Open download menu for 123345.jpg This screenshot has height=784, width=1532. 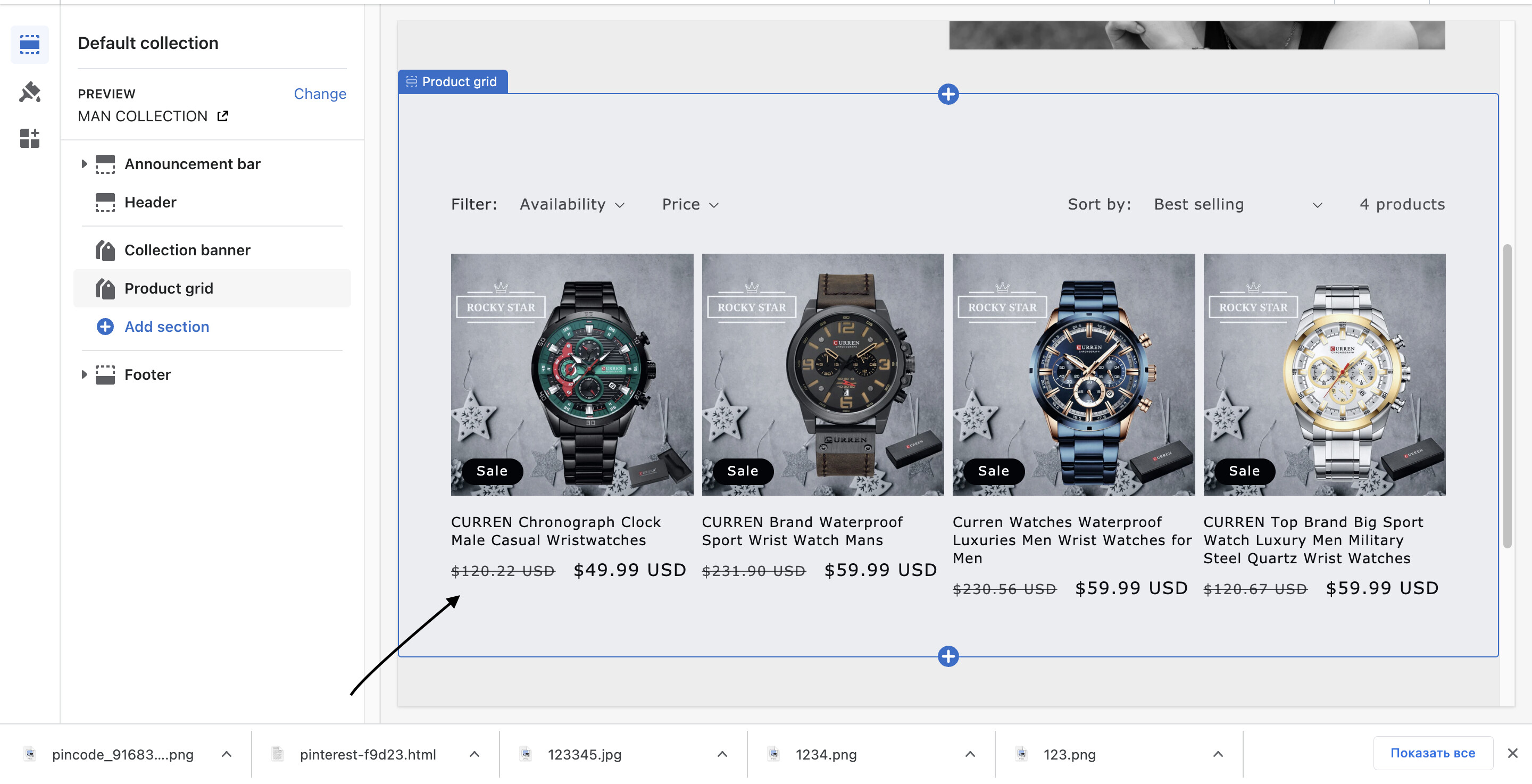722,754
